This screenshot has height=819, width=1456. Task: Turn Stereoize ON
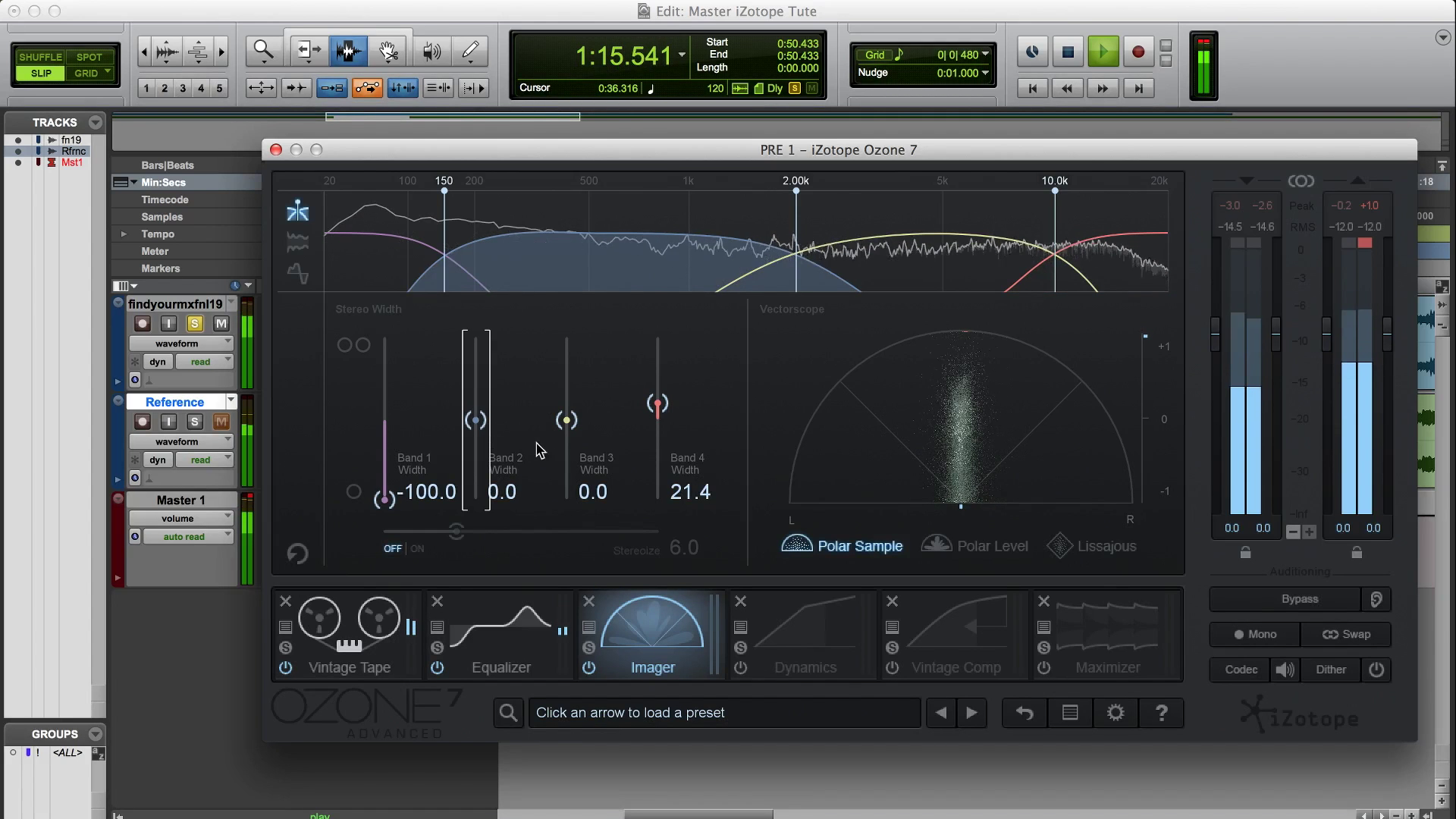417,548
